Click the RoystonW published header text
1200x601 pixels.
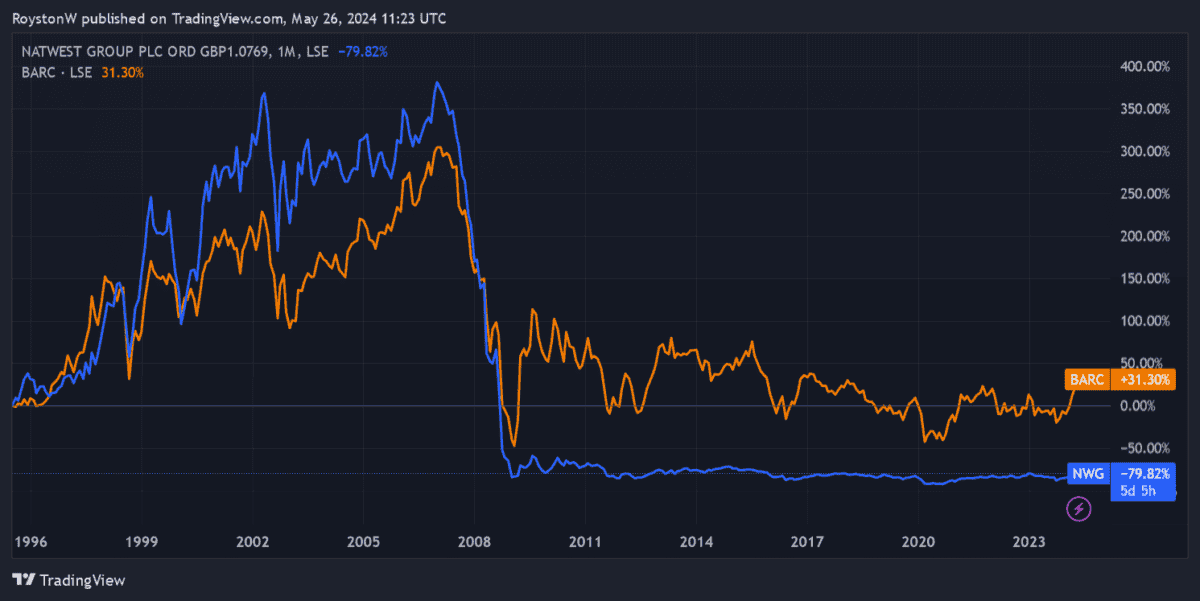click(x=228, y=18)
